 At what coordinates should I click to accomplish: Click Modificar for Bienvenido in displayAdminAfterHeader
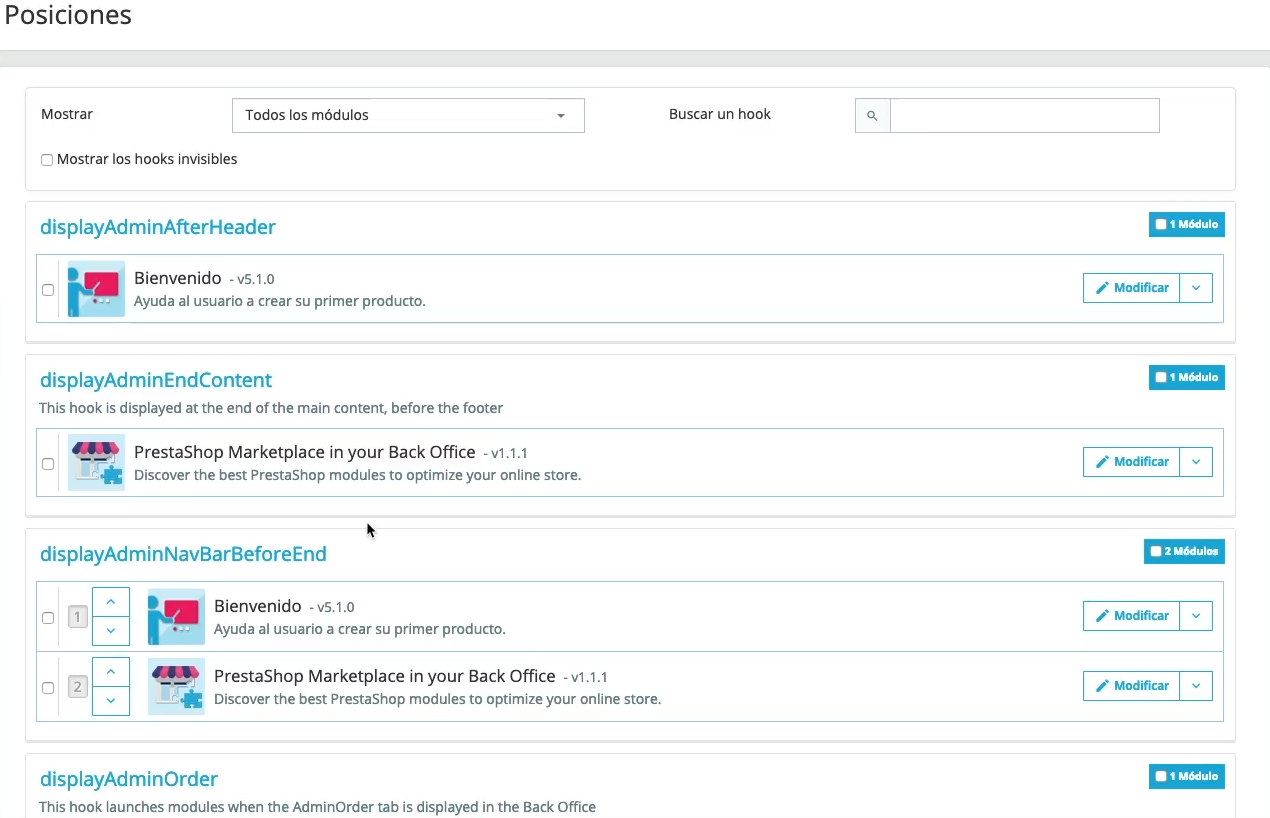coord(1131,288)
